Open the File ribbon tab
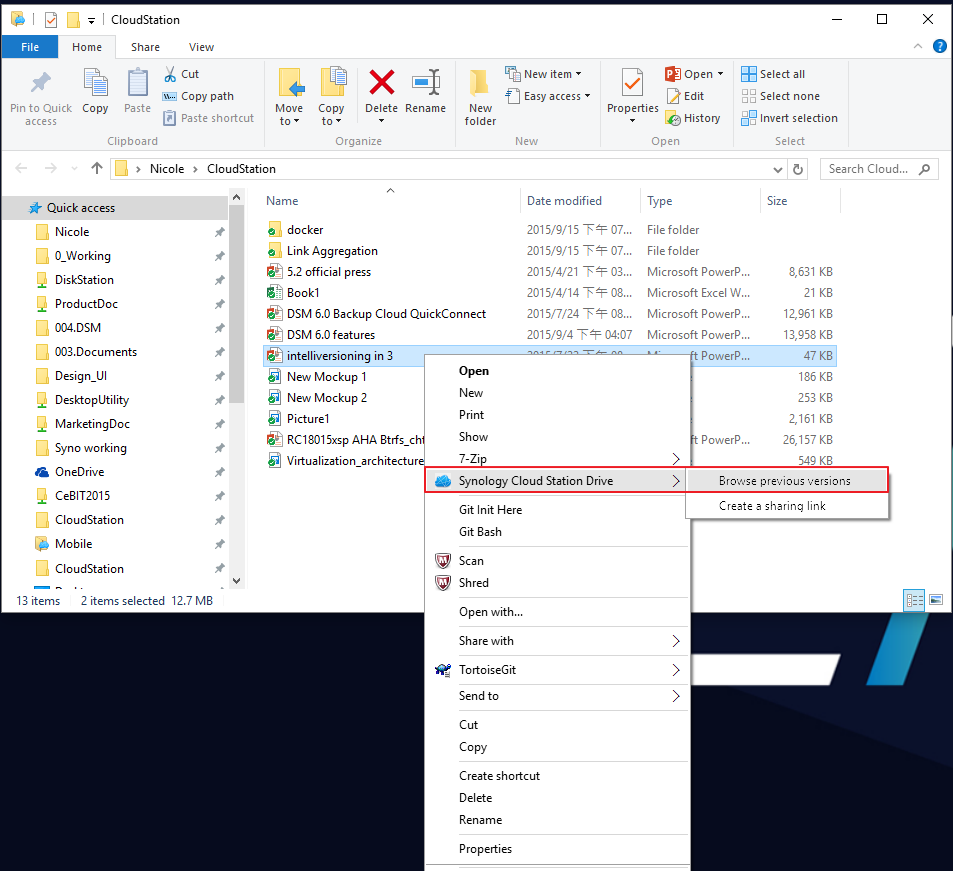The height and width of the screenshot is (871, 953). pos(30,47)
